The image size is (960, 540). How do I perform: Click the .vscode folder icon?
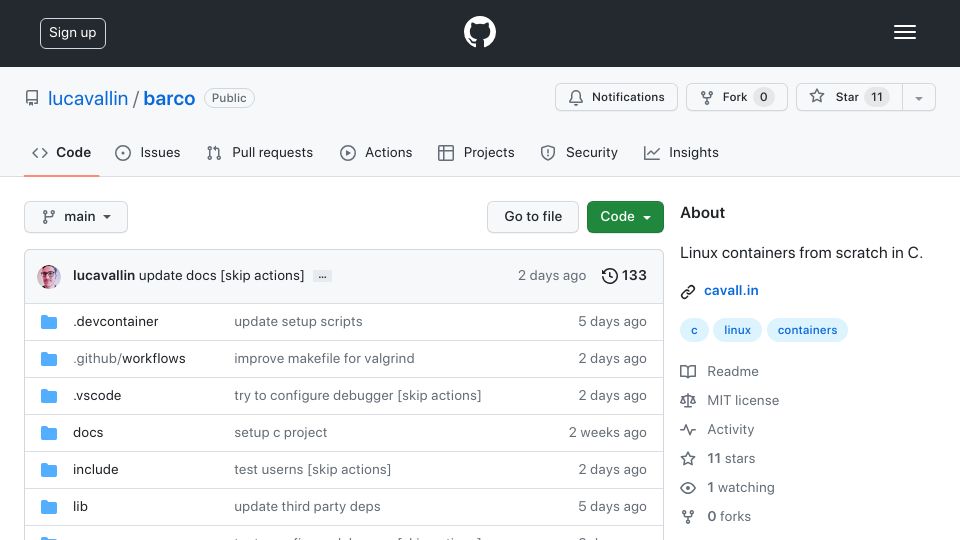tap(49, 396)
